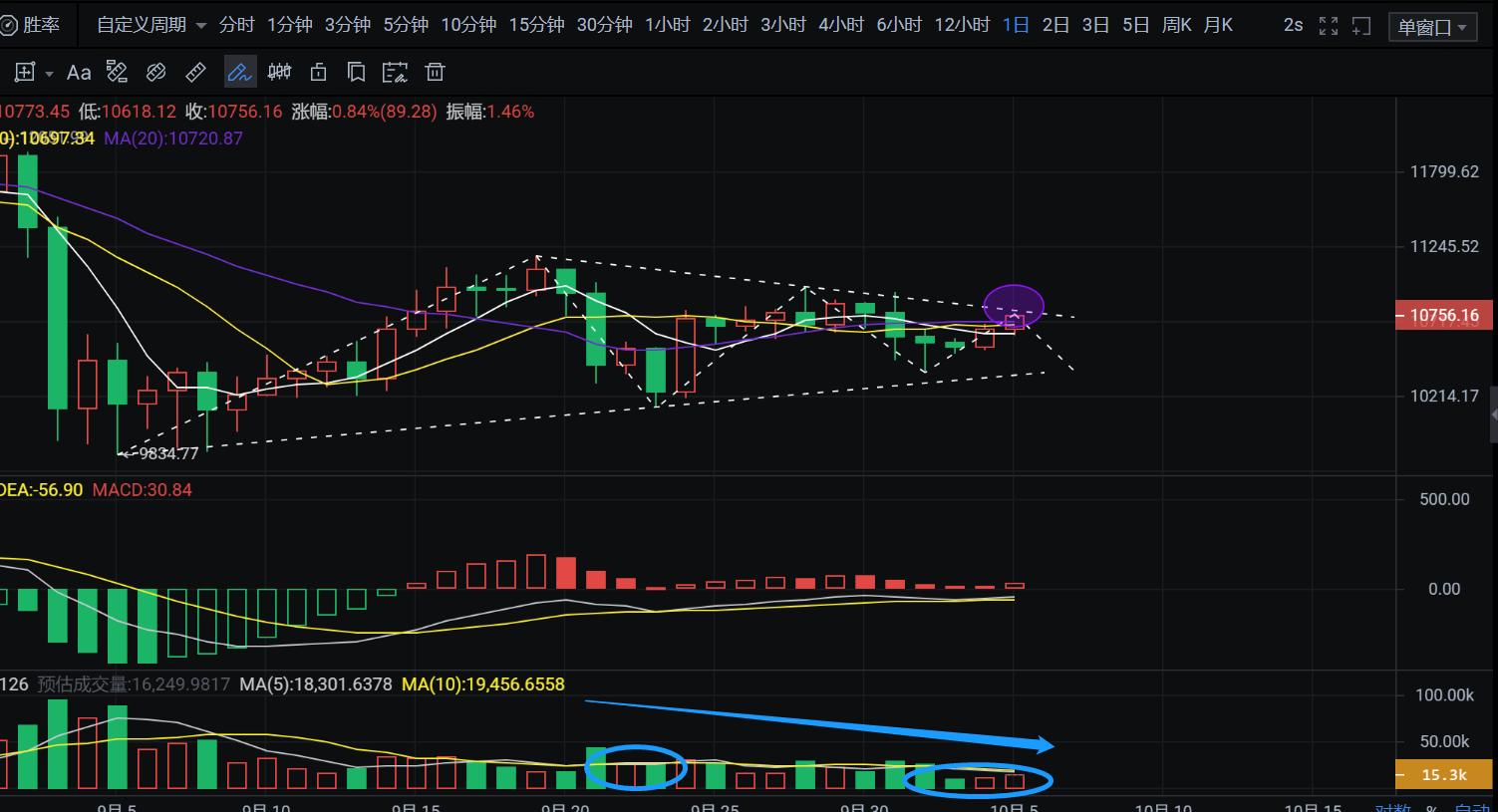Select the 2小时 interval
Viewport: 1498px width, 812px height.
tap(726, 25)
